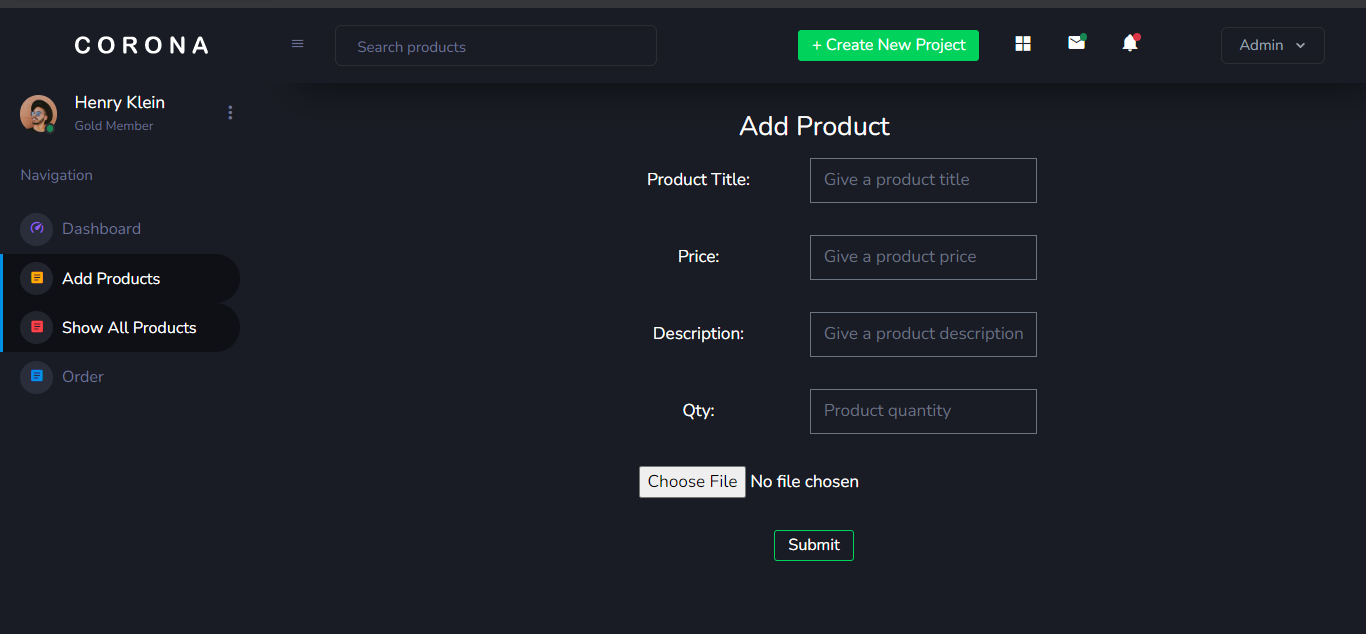Viewport: 1366px width, 634px height.
Task: Open the mail inbox icon
Action: (1076, 44)
